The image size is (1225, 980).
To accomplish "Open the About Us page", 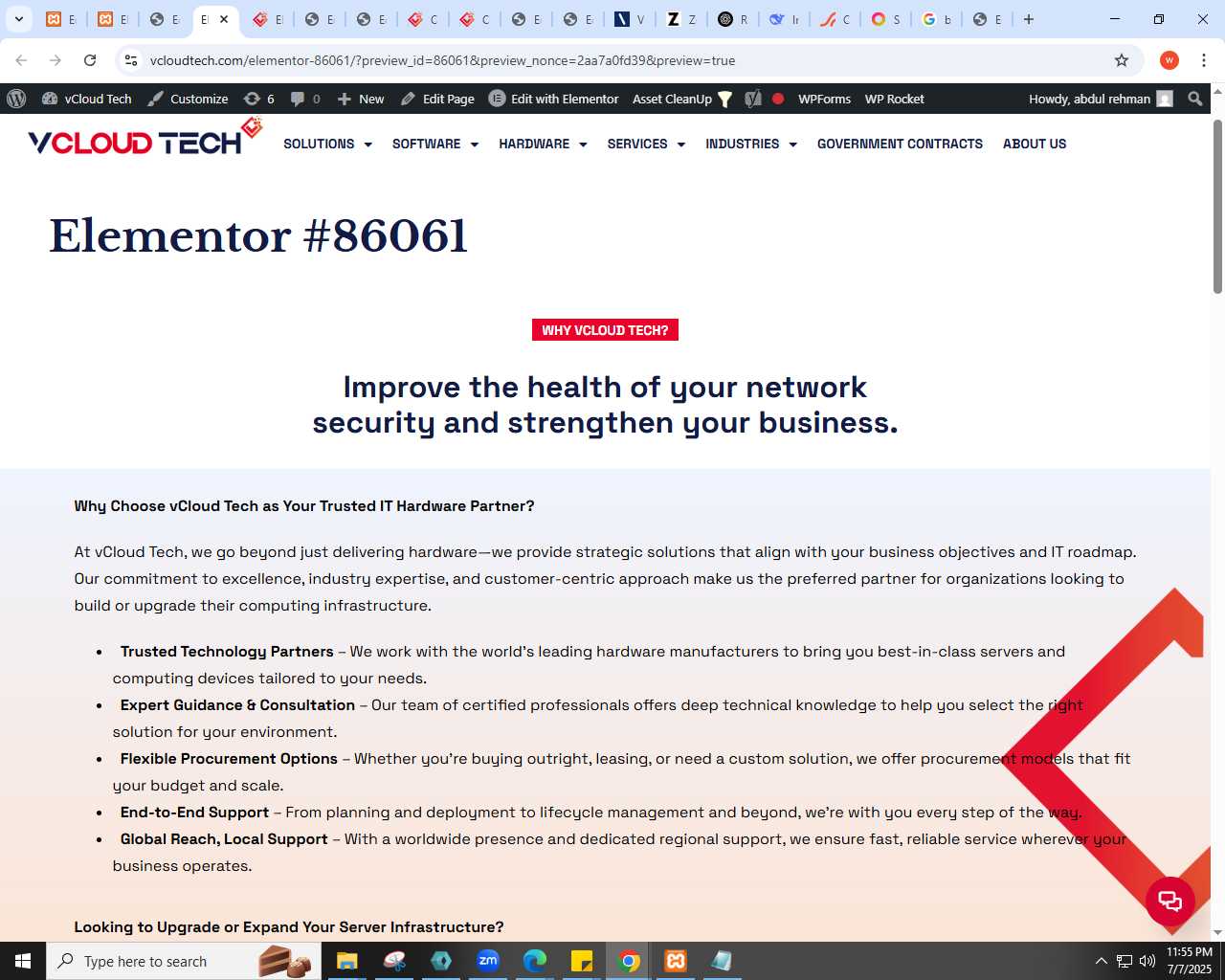I will (x=1035, y=144).
